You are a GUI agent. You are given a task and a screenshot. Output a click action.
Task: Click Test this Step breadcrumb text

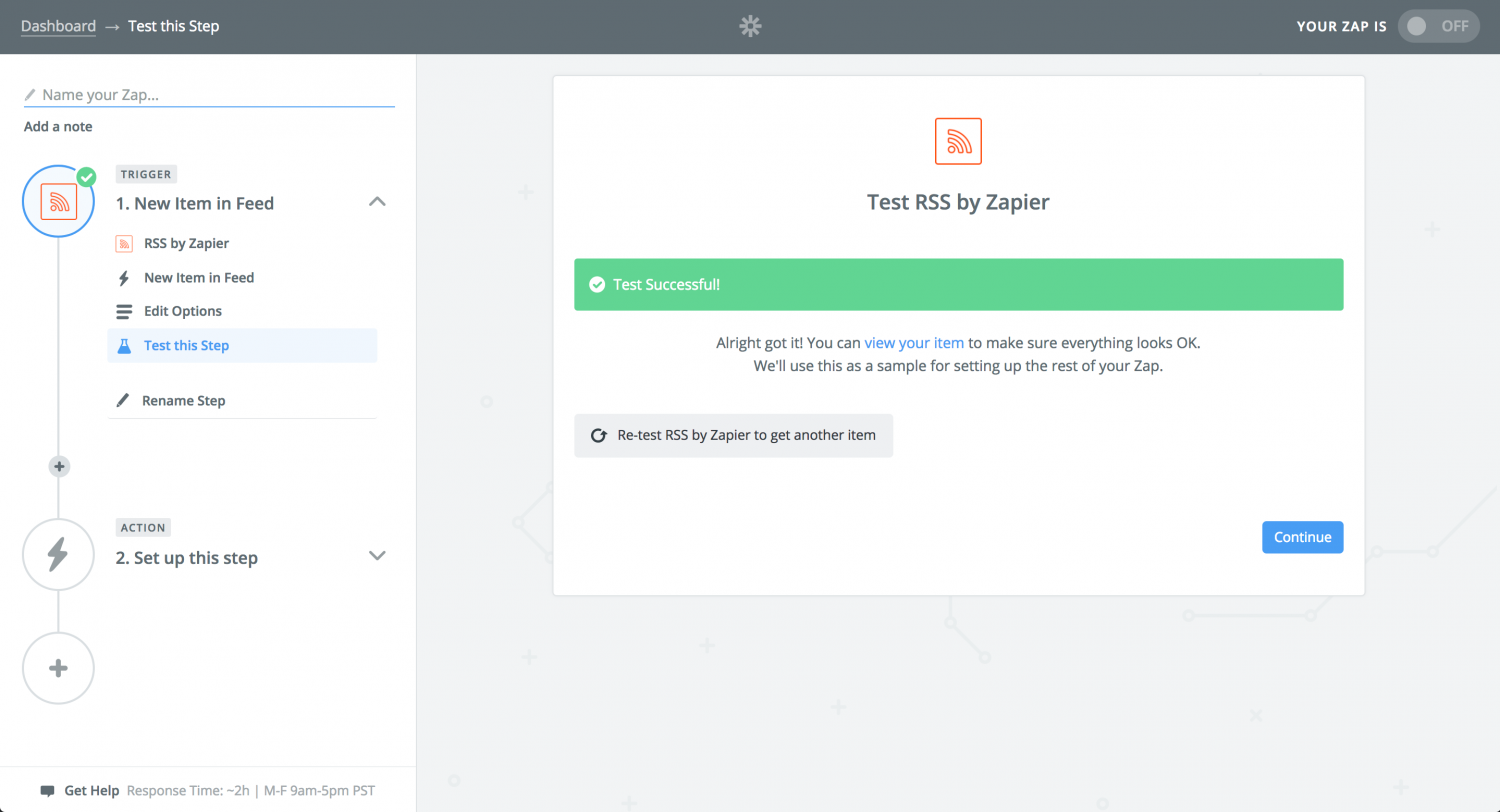[174, 26]
